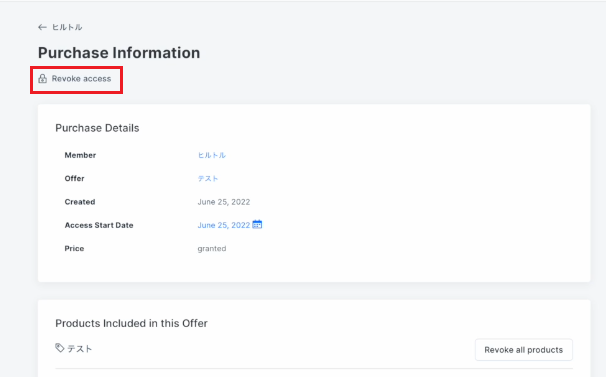The width and height of the screenshot is (606, 377).
Task: Open the Offer テスト link
Action: [208, 179]
